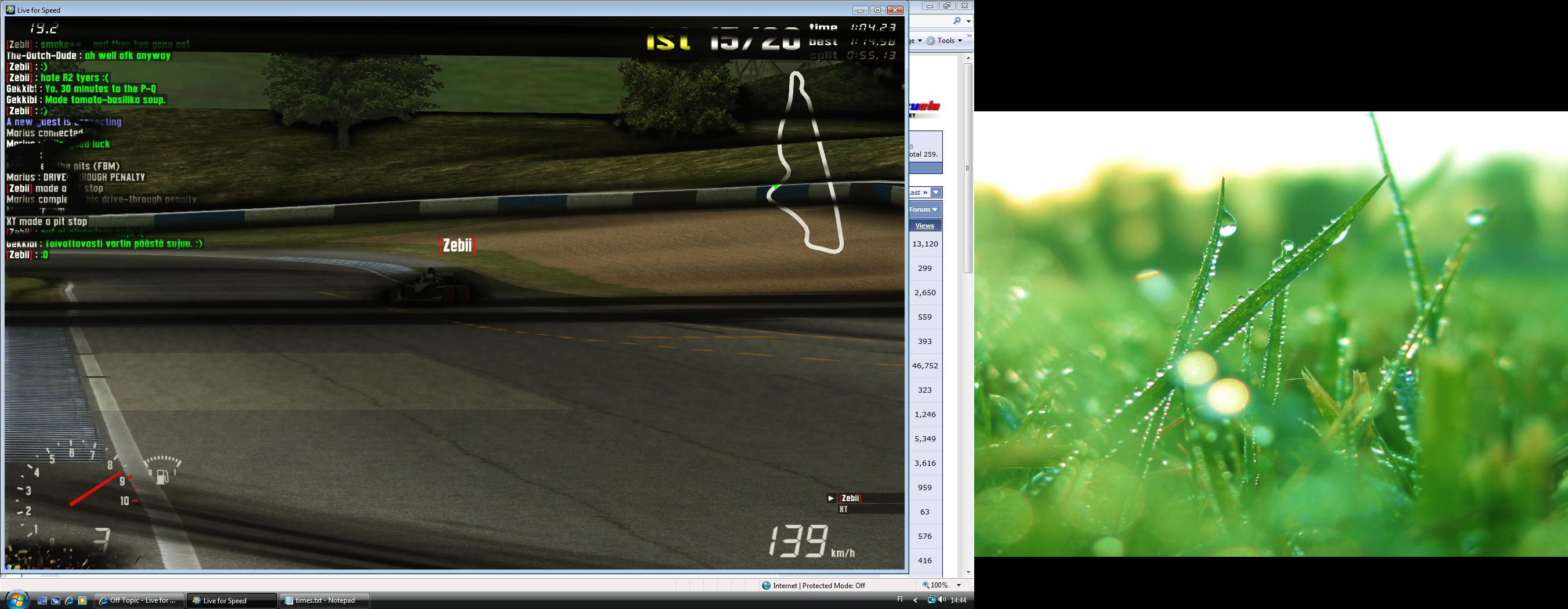This screenshot has height=609, width=1568.
Task: Open the times.txt Notepad taskbar button
Action: tap(325, 600)
